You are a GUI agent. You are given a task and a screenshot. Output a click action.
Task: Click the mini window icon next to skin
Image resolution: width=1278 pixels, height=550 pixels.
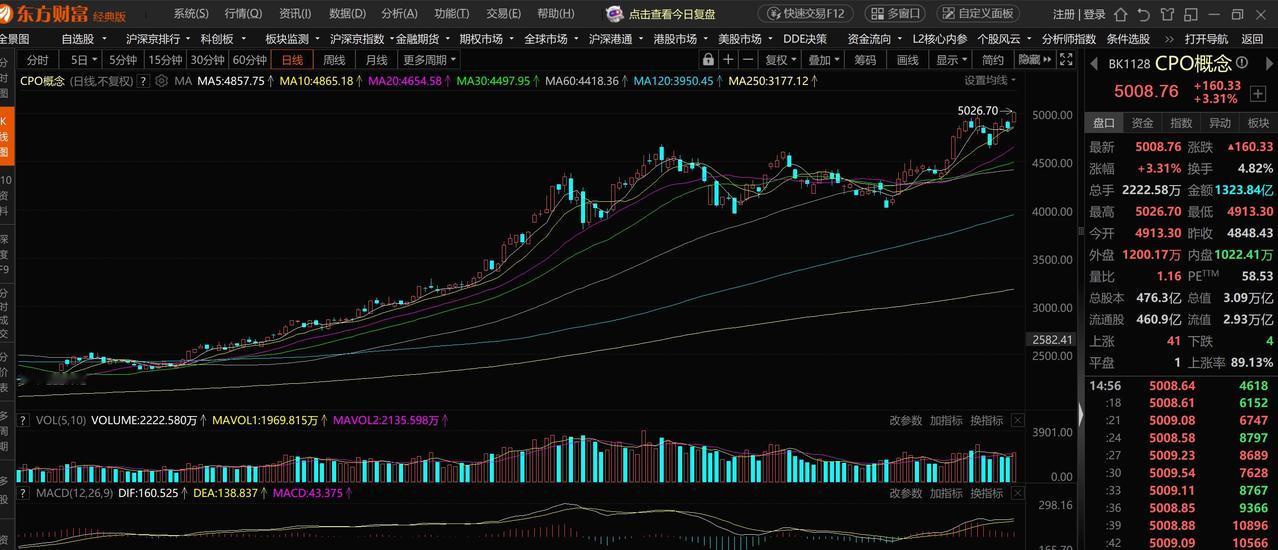[1190, 14]
